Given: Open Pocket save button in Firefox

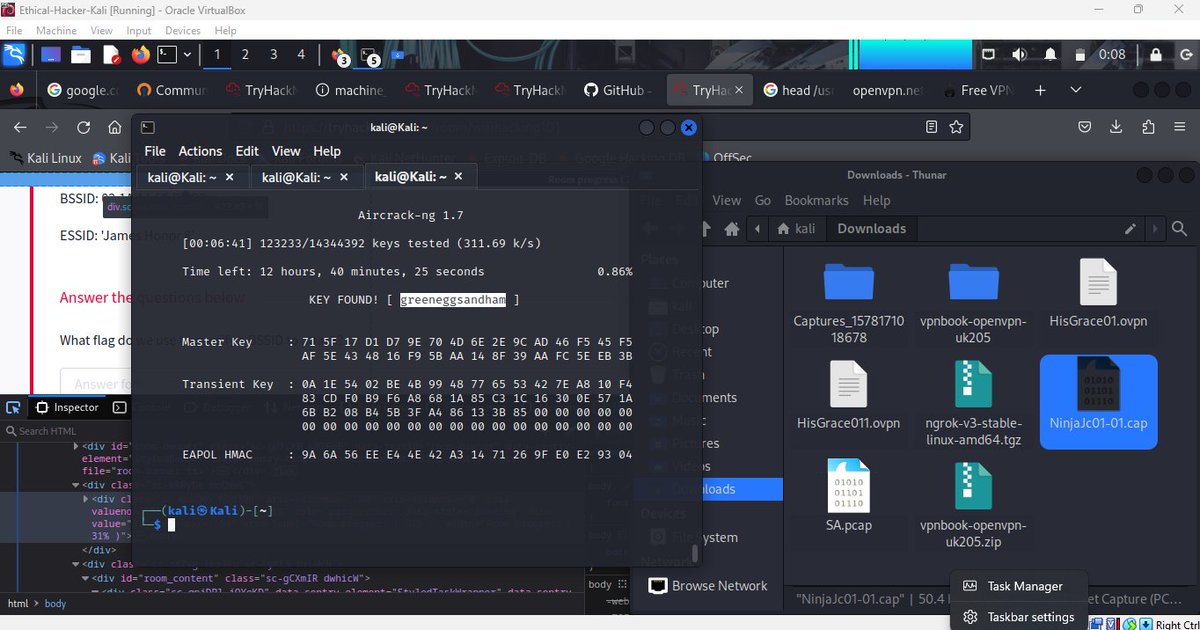Looking at the screenshot, I should pyautogui.click(x=1085, y=127).
